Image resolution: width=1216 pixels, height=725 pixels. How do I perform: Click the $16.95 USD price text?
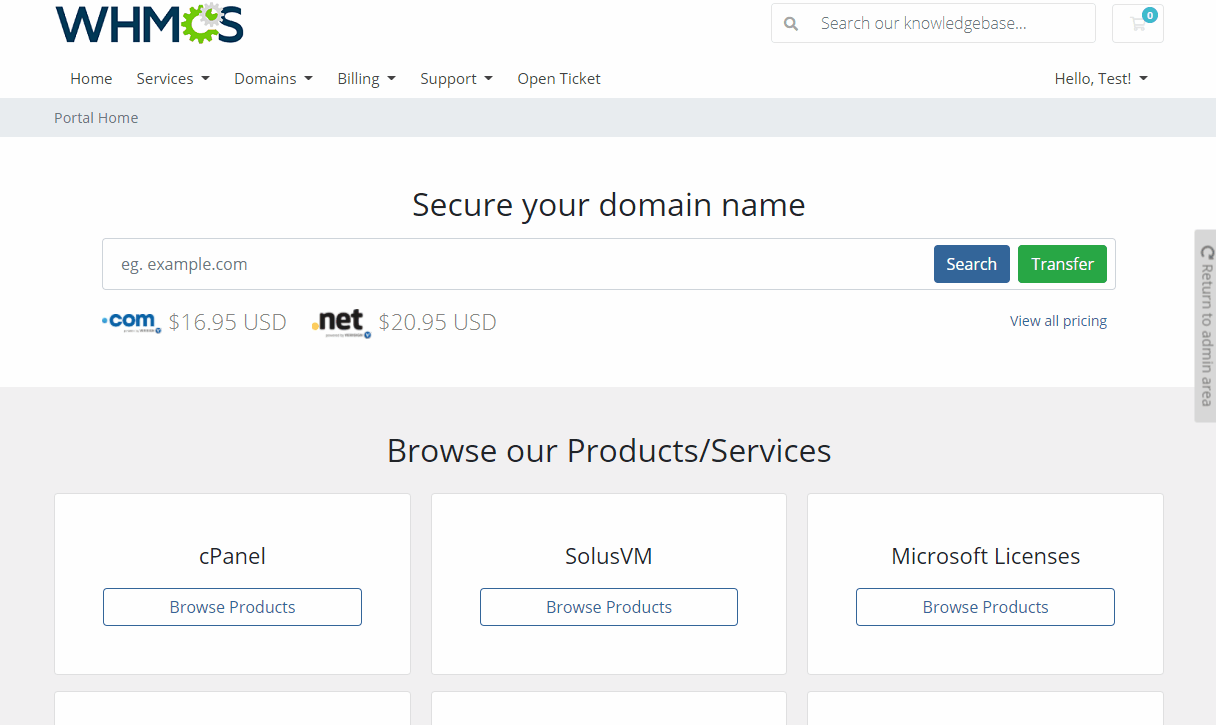point(228,322)
